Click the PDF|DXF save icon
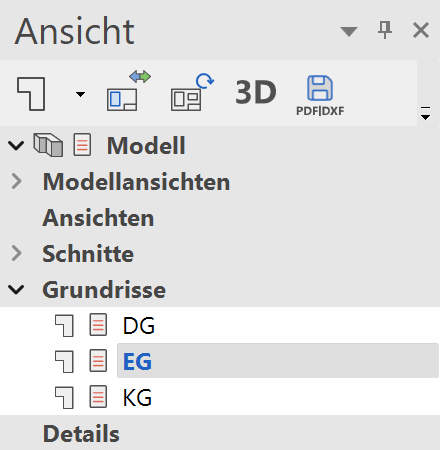 pyautogui.click(x=320, y=96)
